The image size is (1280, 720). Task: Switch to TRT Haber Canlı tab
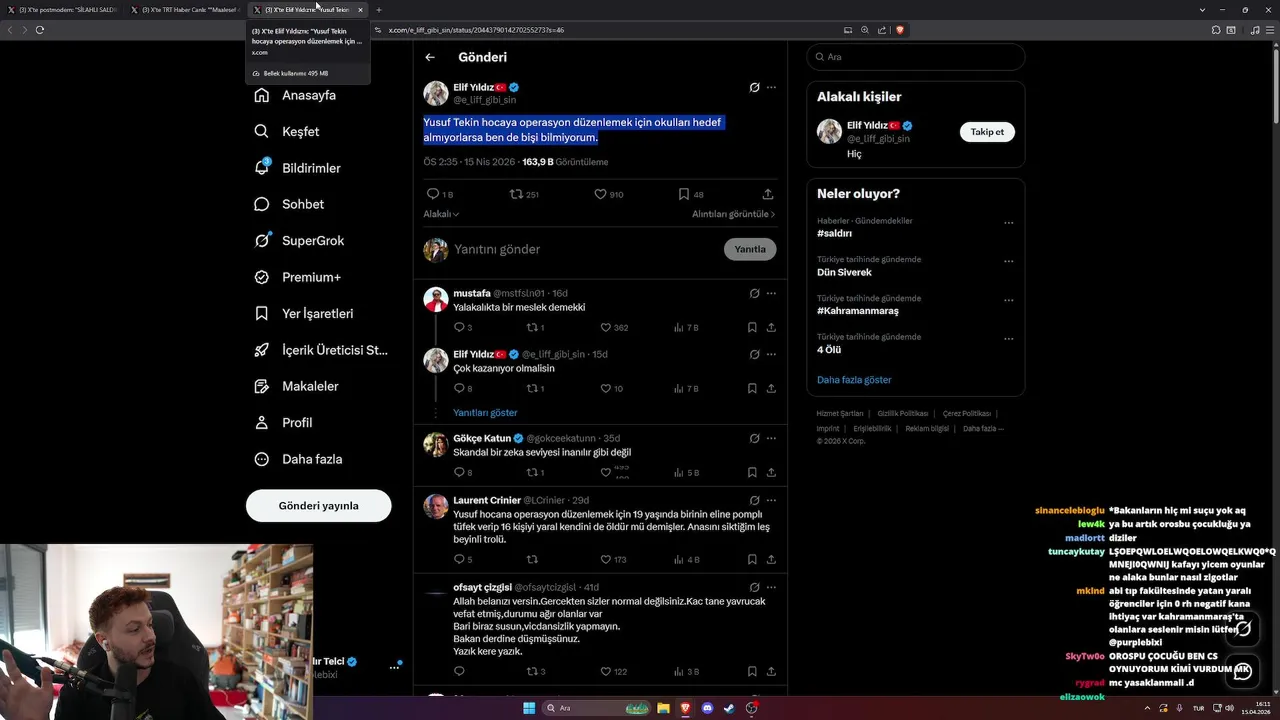(x=185, y=10)
